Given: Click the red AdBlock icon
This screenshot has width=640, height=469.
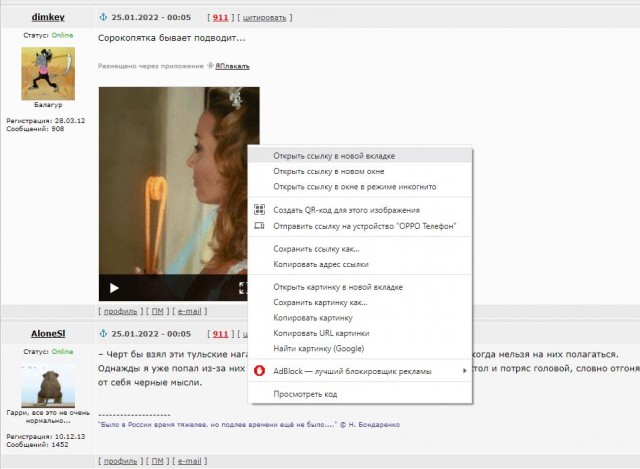Looking at the screenshot, I should 259,371.
